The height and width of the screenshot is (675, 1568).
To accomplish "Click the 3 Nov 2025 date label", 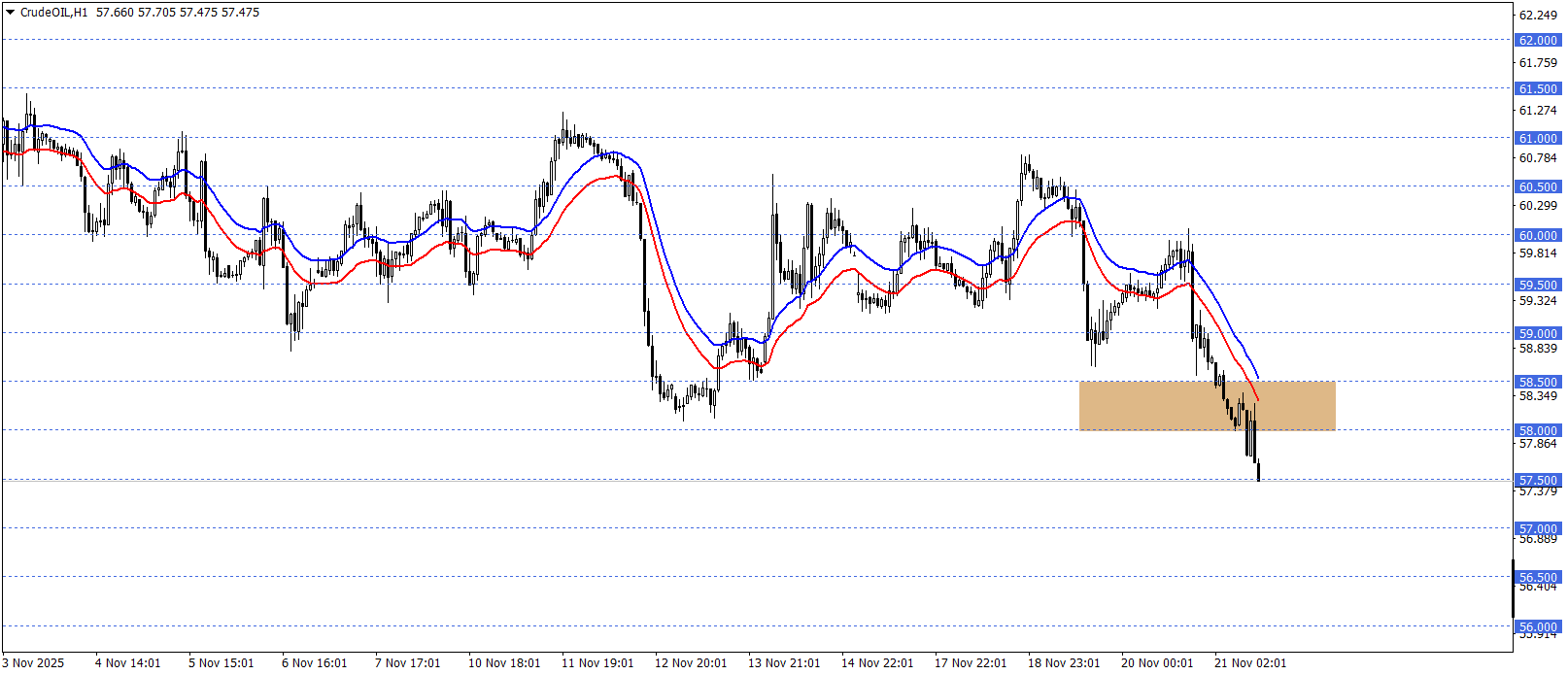I will click(34, 662).
